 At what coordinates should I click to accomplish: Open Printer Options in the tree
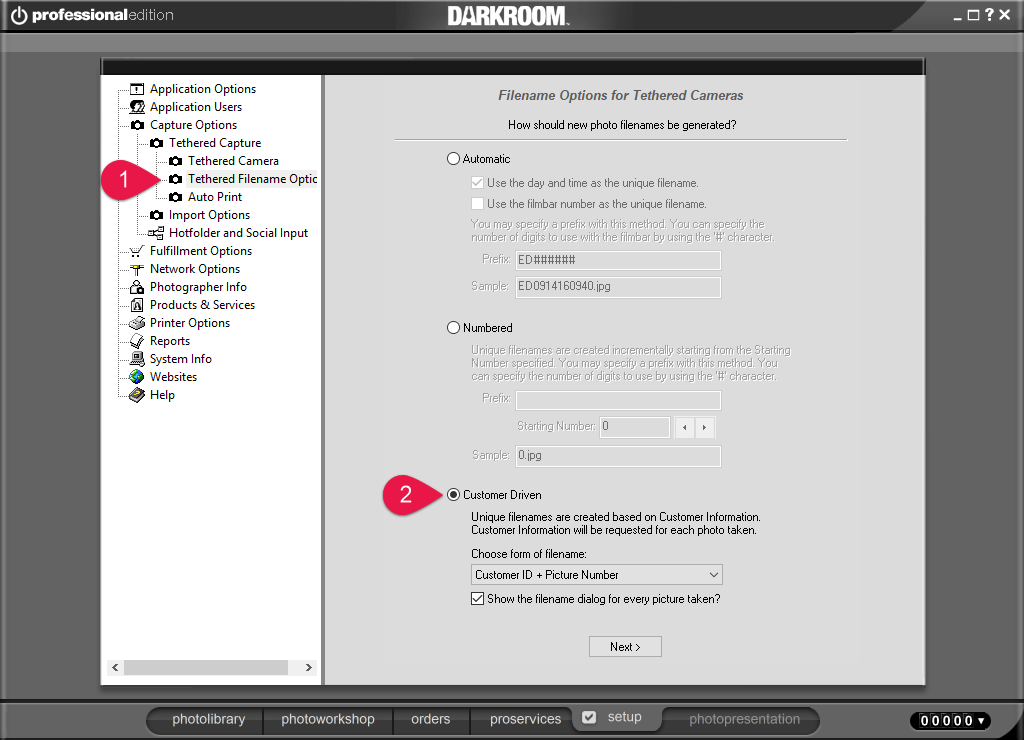189,323
